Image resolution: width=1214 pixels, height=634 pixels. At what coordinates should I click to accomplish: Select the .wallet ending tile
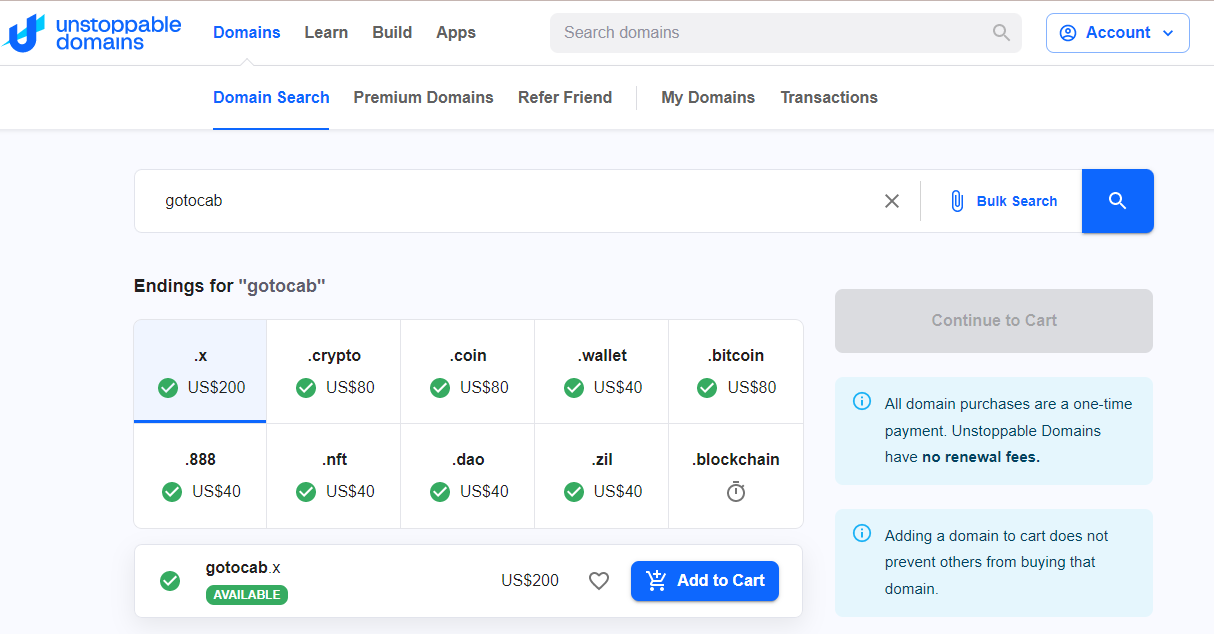(602, 372)
